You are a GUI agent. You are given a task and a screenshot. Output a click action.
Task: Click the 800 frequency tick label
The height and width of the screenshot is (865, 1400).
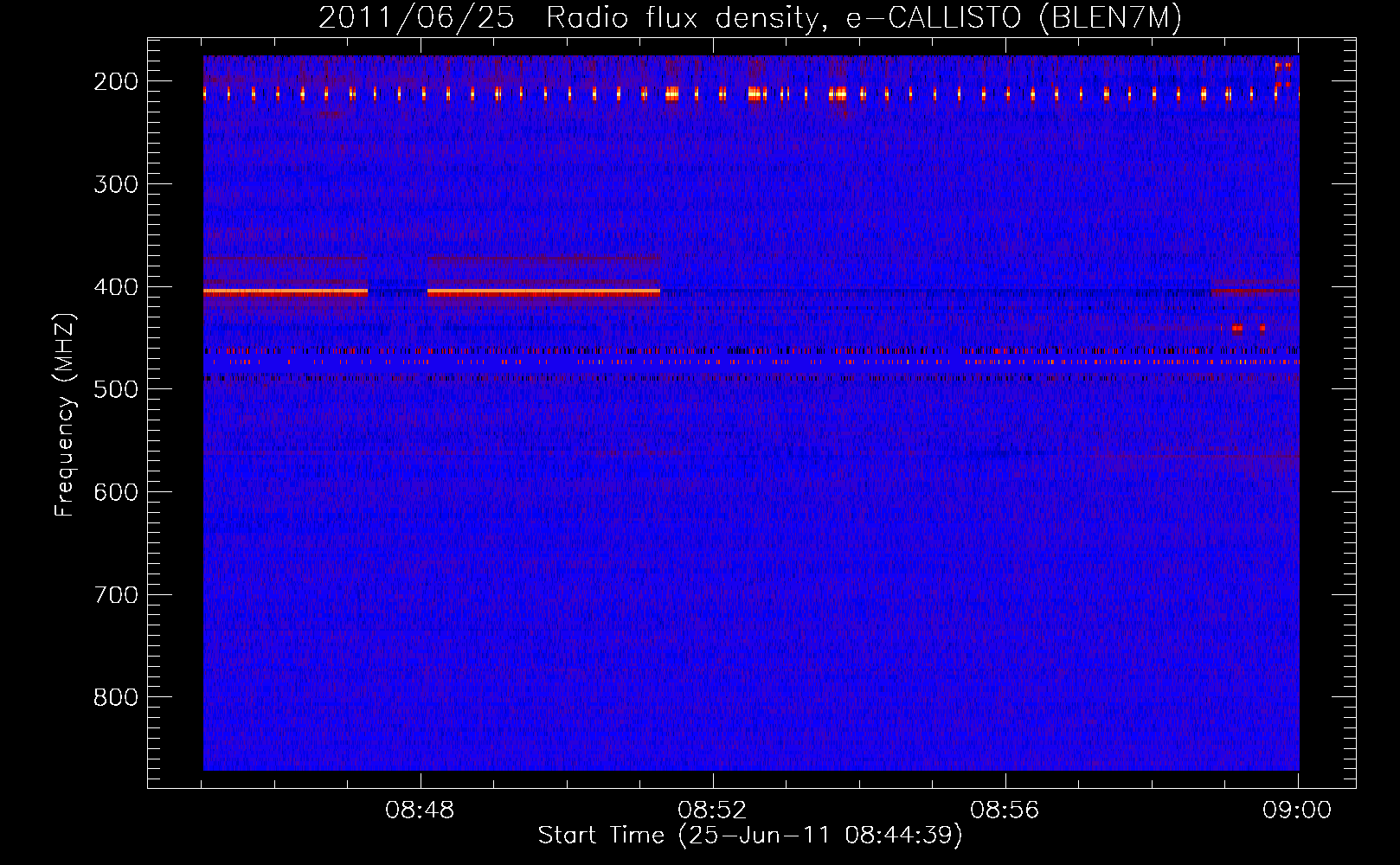pos(116,697)
